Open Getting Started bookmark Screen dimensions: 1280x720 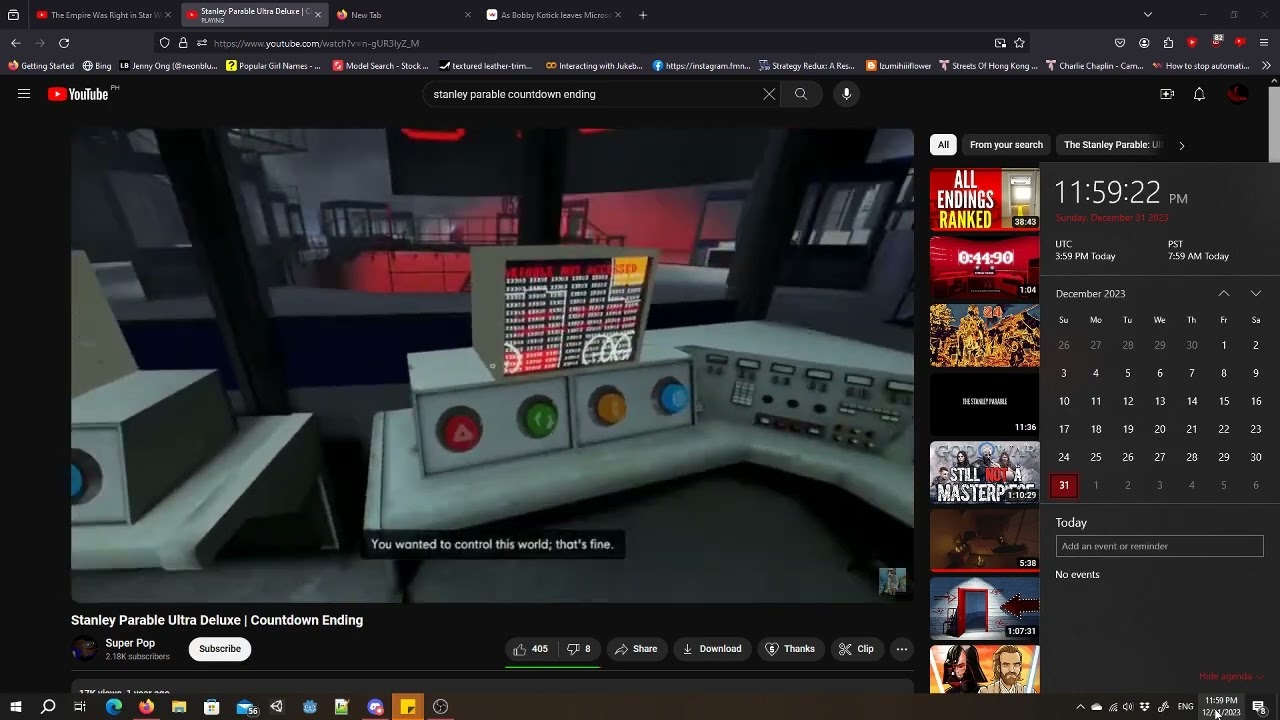pyautogui.click(x=41, y=66)
